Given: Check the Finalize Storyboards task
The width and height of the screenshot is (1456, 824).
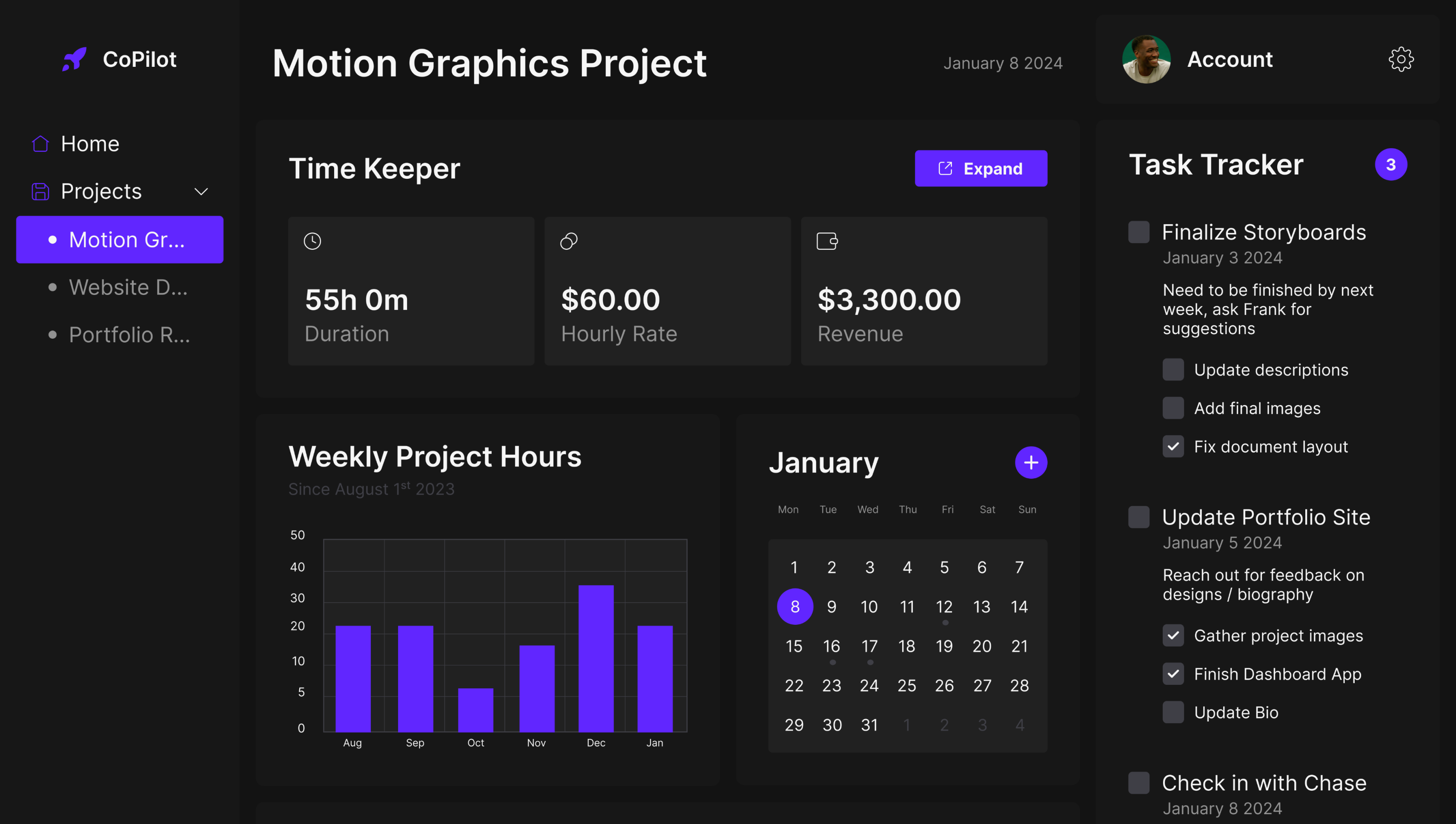Looking at the screenshot, I should [1139, 232].
